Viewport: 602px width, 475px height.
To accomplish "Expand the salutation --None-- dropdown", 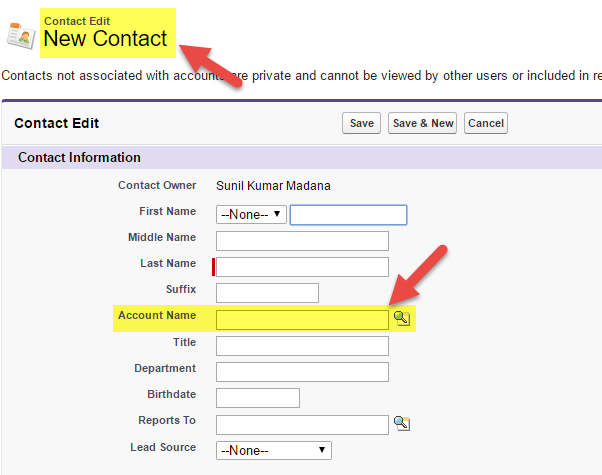I will (251, 215).
